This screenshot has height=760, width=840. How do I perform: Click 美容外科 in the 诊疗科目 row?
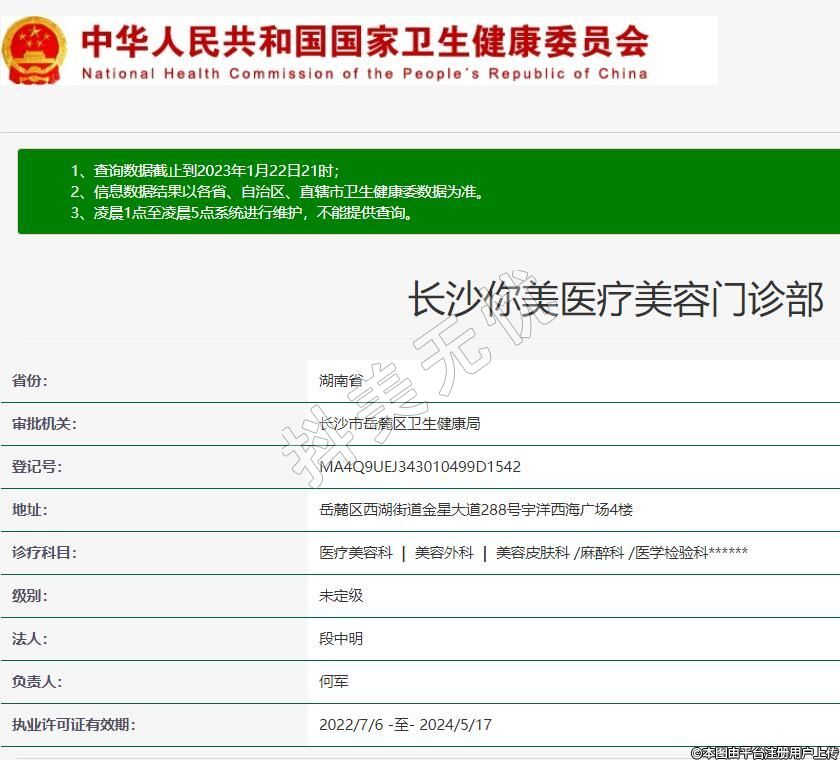(444, 553)
